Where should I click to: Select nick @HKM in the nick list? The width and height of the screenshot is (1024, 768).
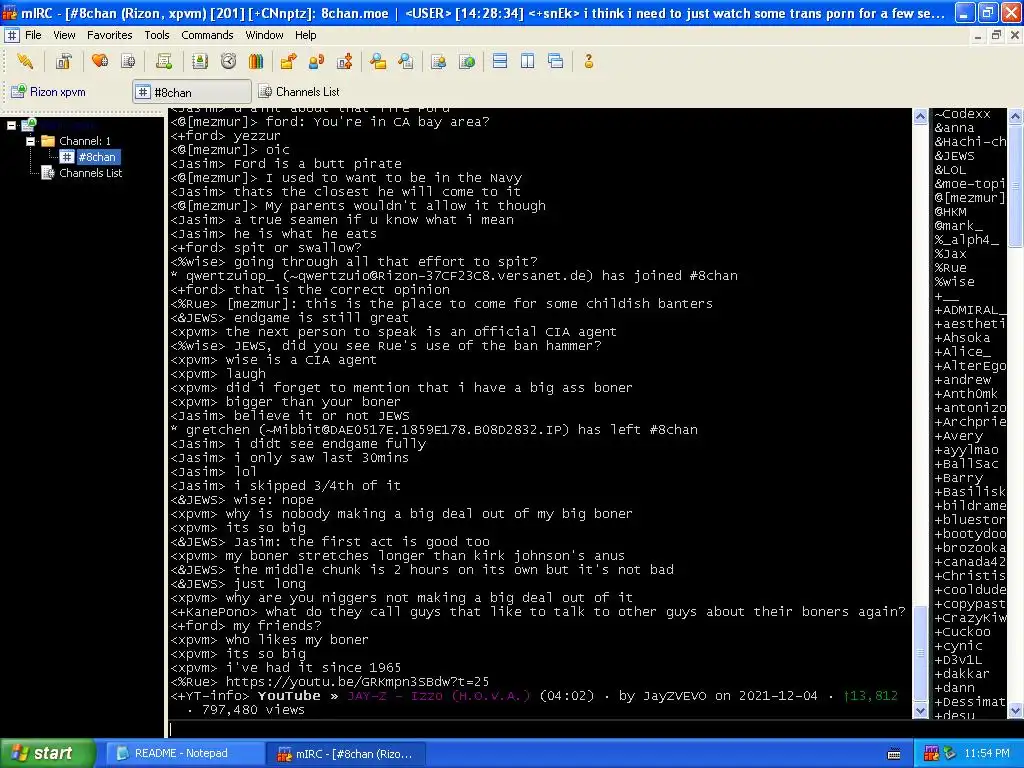click(950, 212)
